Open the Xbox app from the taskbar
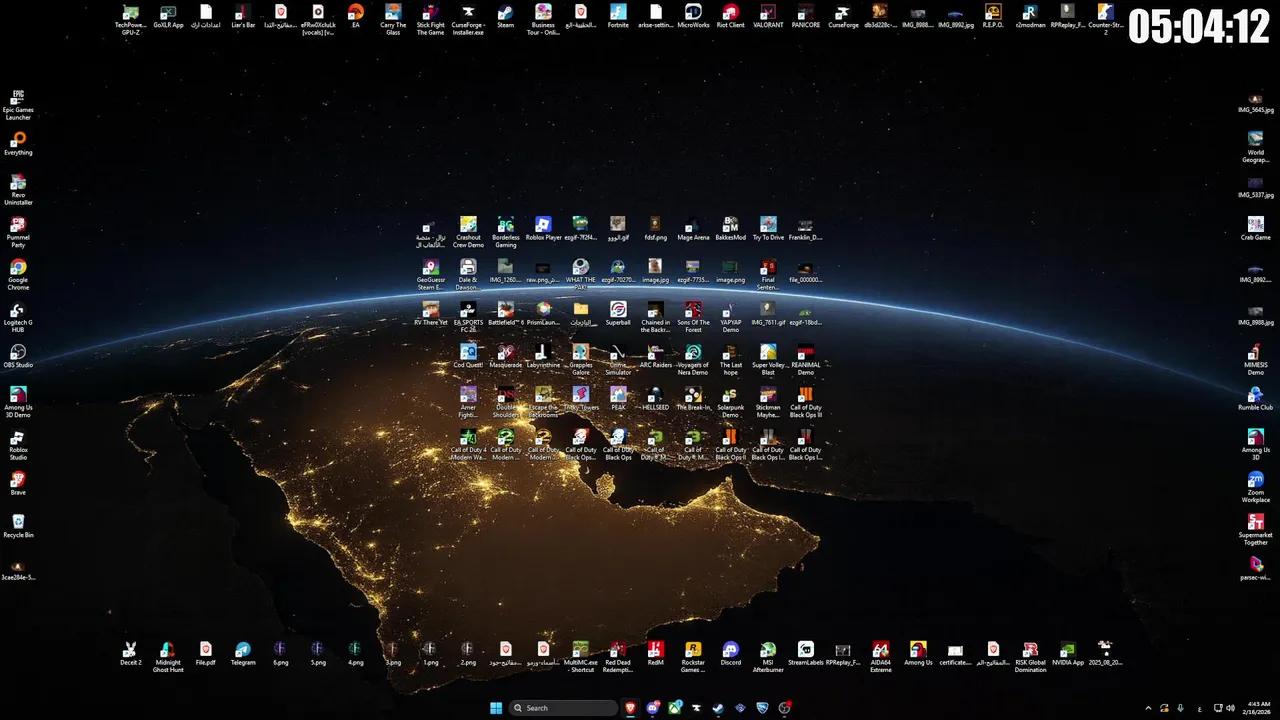The width and height of the screenshot is (1280, 720). coord(675,708)
